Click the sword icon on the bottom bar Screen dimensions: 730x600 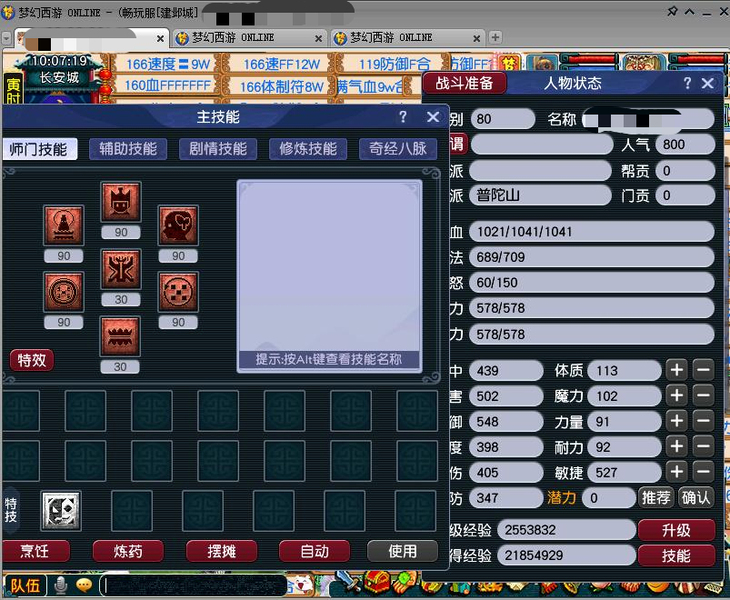pyautogui.click(x=347, y=582)
